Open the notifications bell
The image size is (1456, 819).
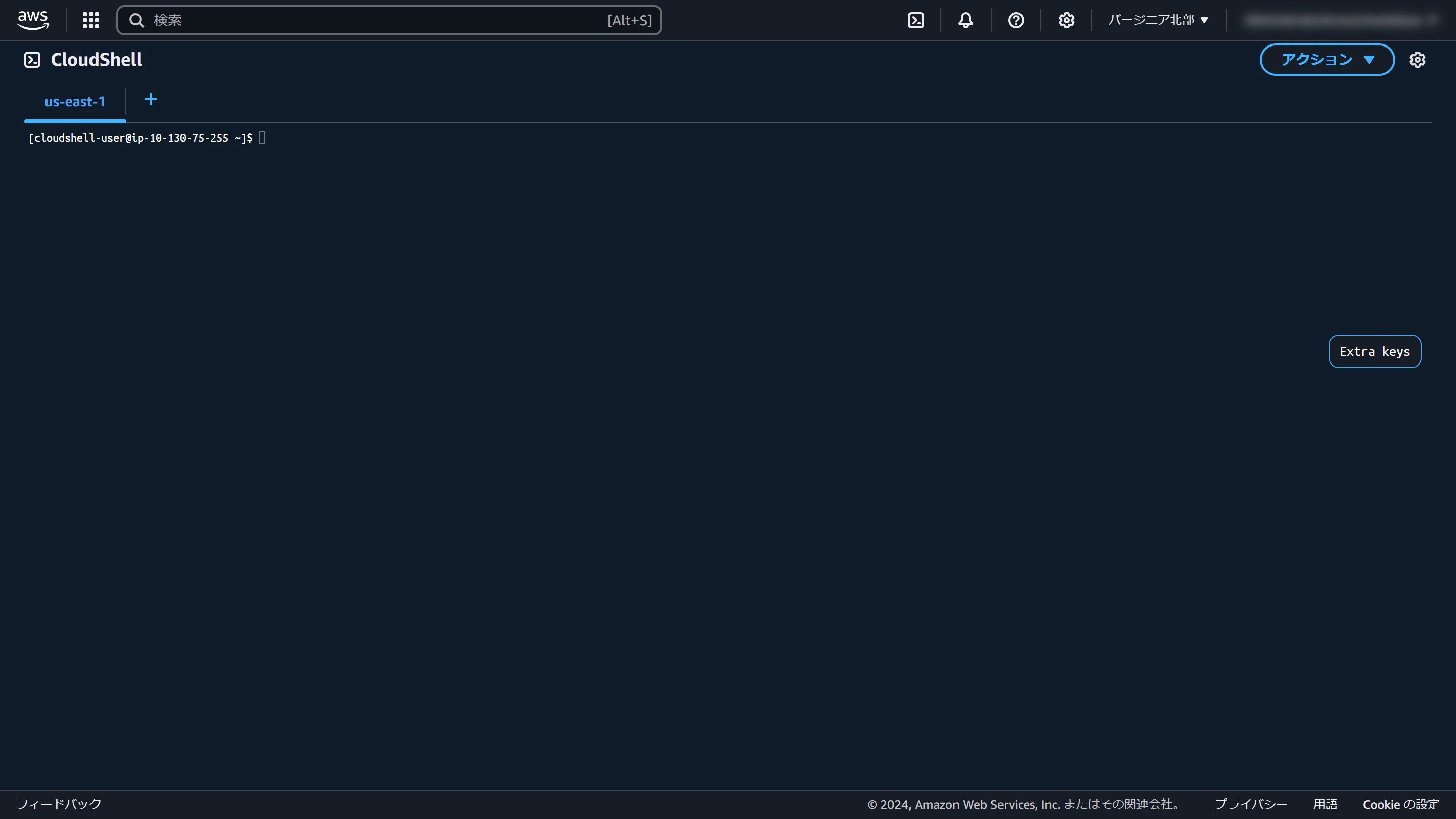(966, 20)
